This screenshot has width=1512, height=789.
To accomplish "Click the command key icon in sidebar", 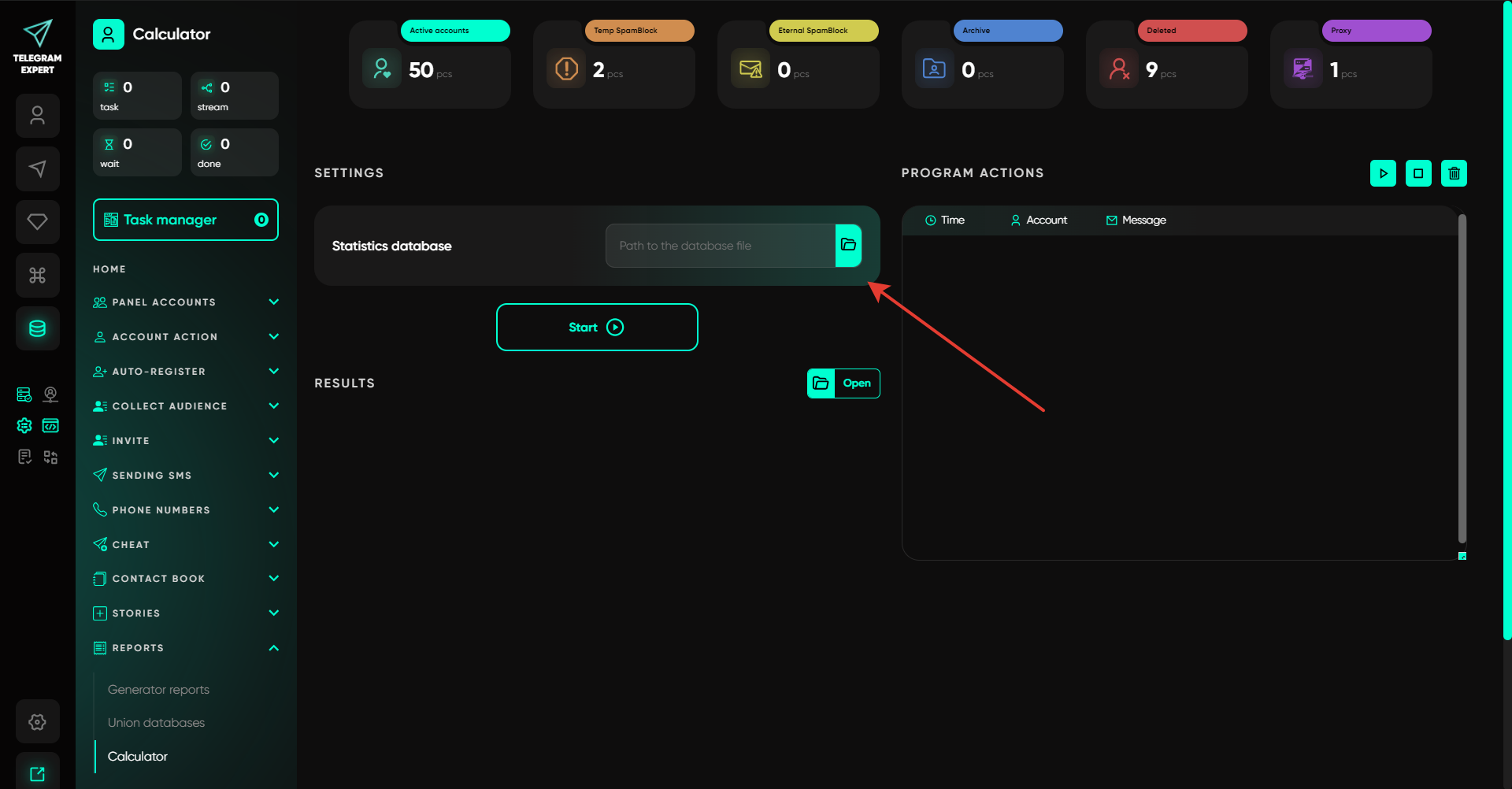I will 37,275.
